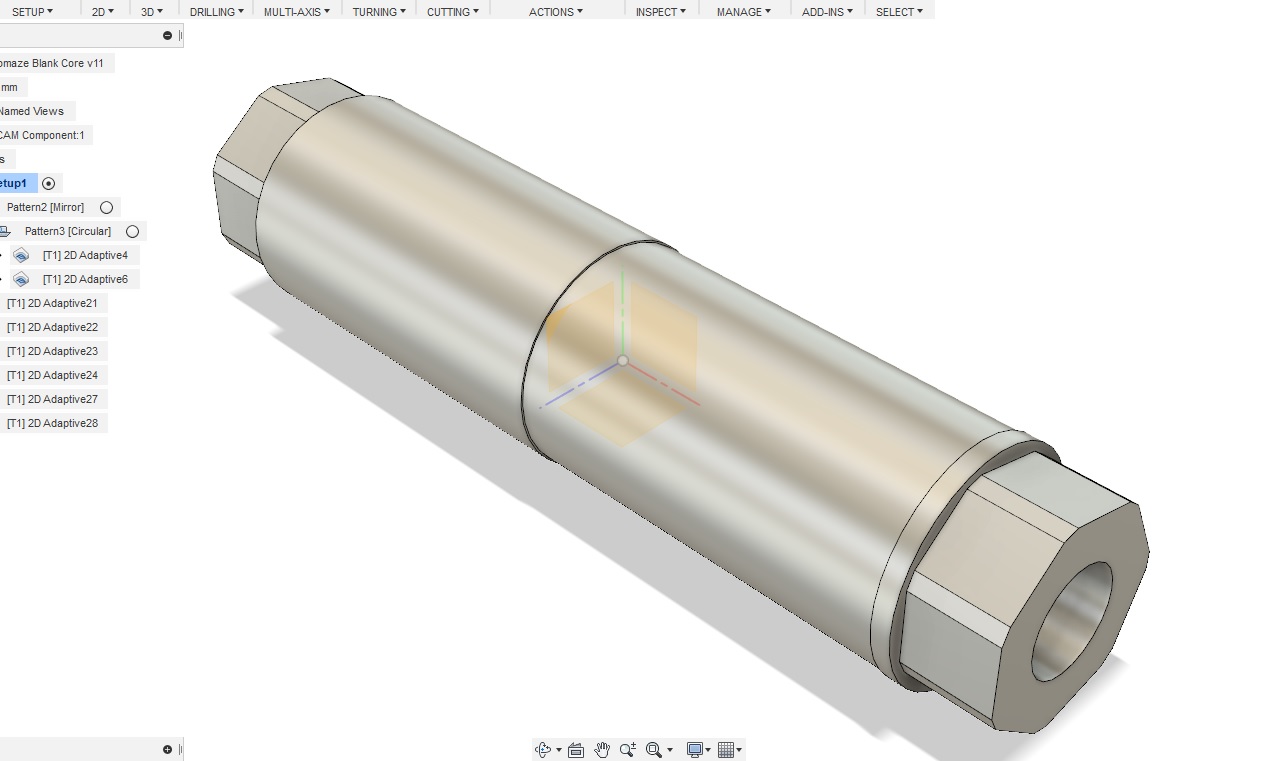Open Display Settings monitor icon

click(695, 750)
